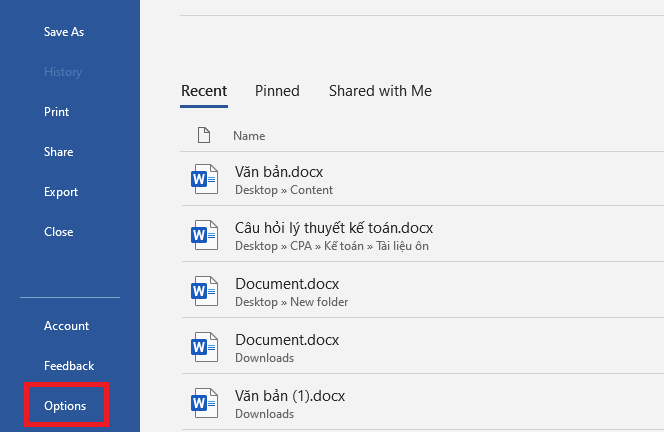
Task: Click the file icon in the column header
Action: click(x=203, y=135)
